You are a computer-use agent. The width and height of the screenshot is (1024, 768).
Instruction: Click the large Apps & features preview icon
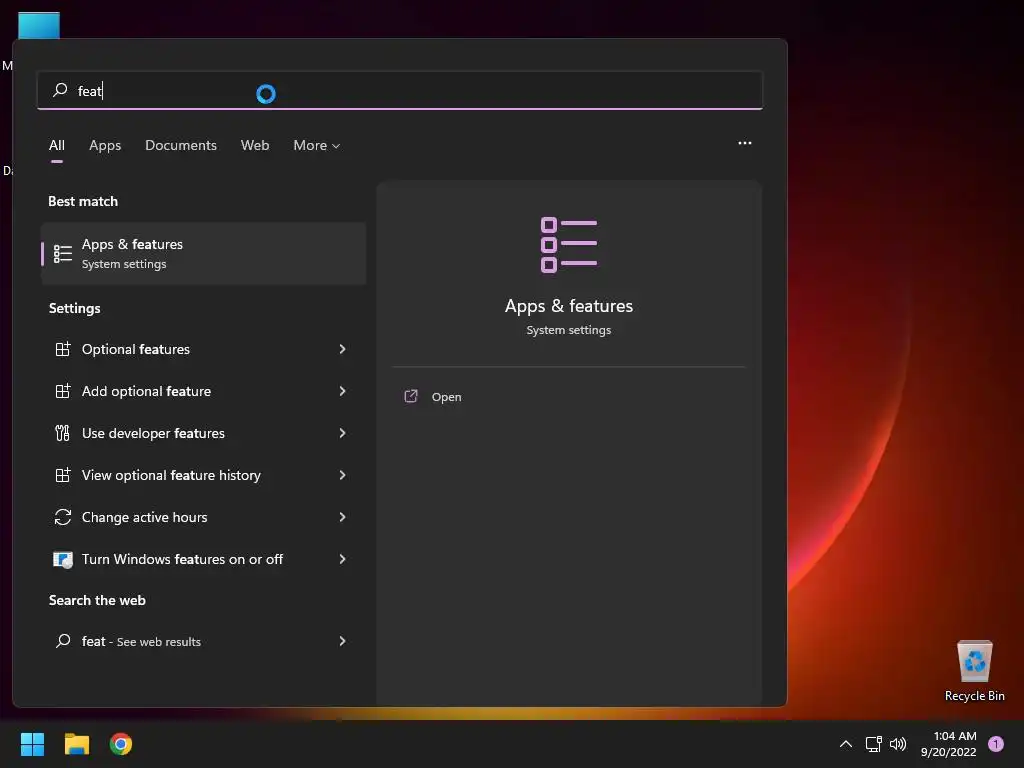click(569, 245)
